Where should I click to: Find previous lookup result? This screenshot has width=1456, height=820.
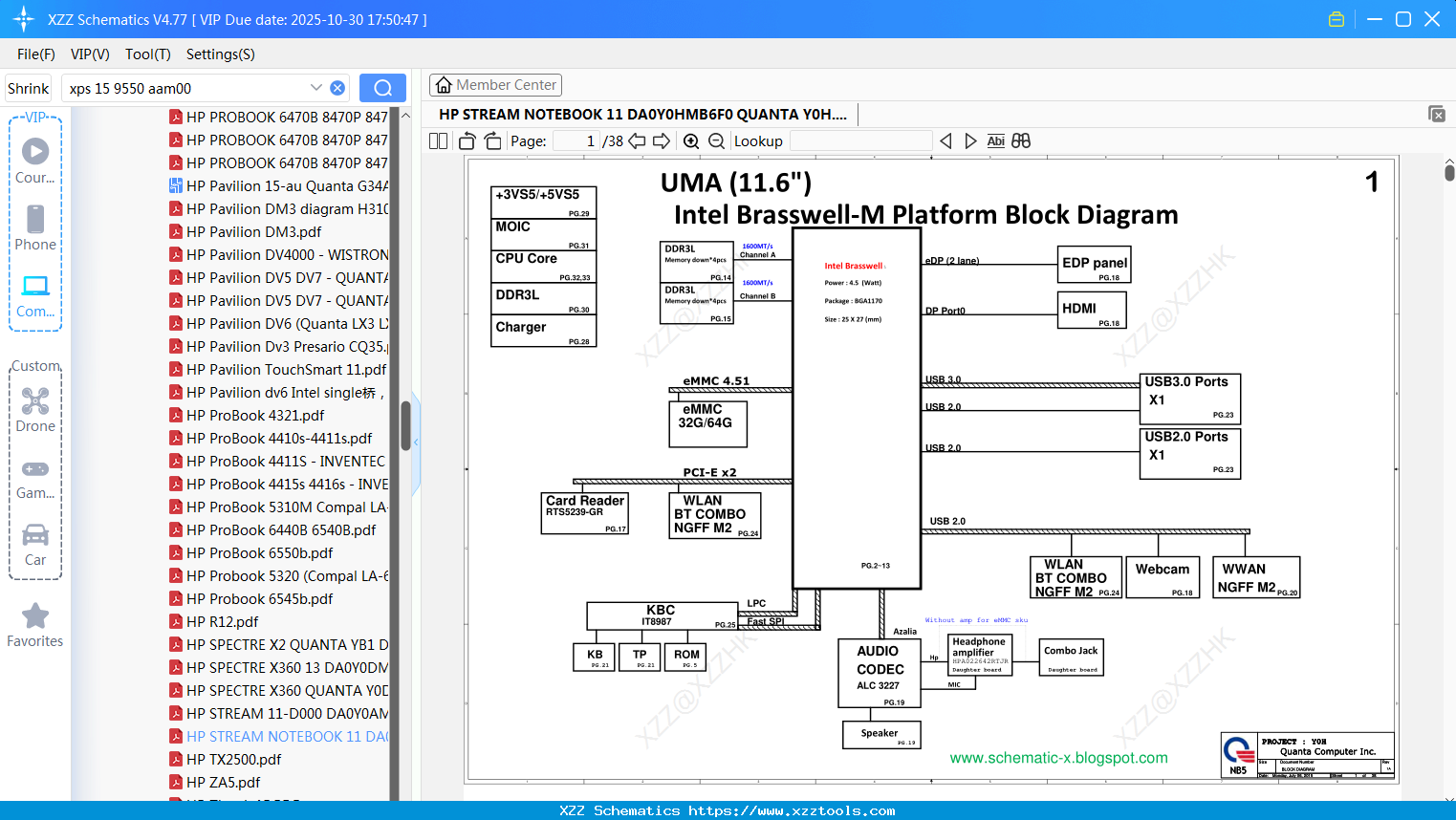point(945,140)
